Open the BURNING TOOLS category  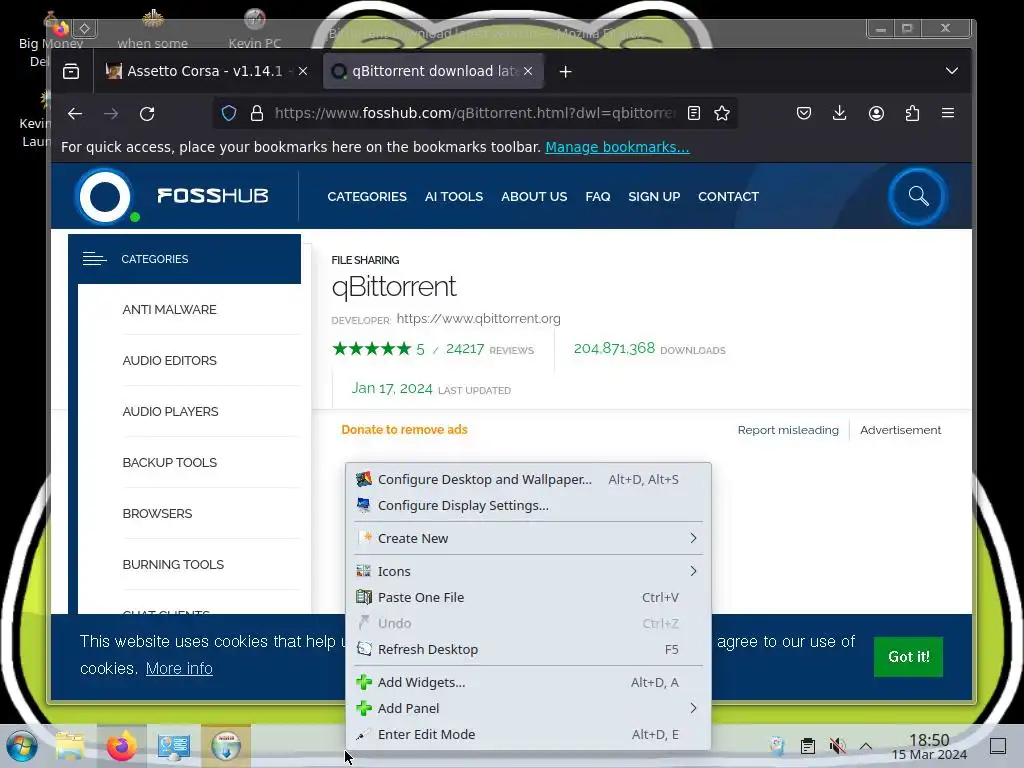pos(173,564)
